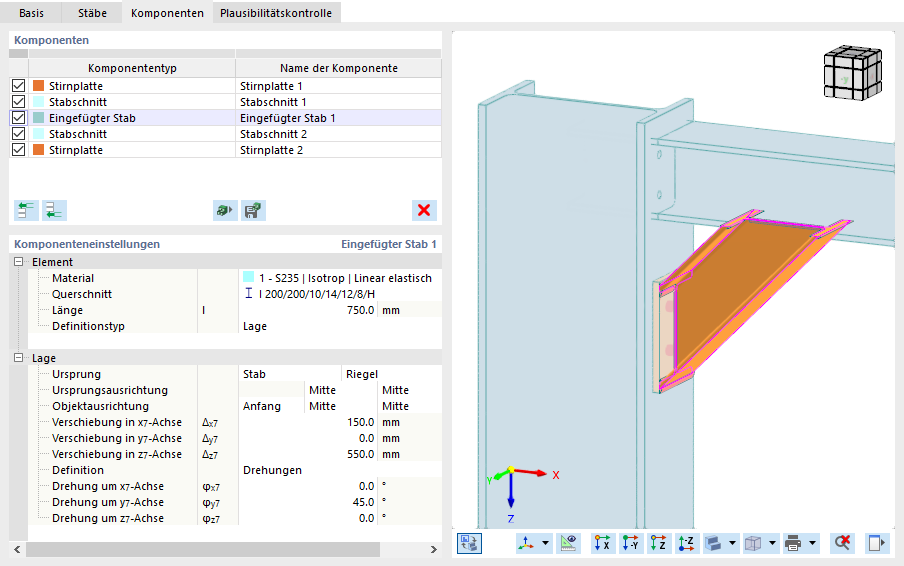This screenshot has height=566, width=904.
Task: Set view in Z direction
Action: coord(658,543)
